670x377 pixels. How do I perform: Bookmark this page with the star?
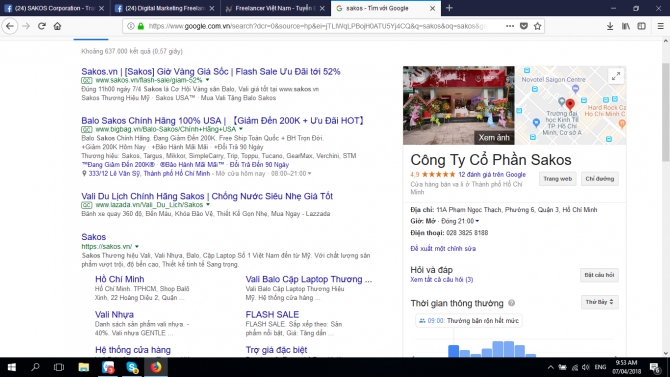(x=538, y=26)
